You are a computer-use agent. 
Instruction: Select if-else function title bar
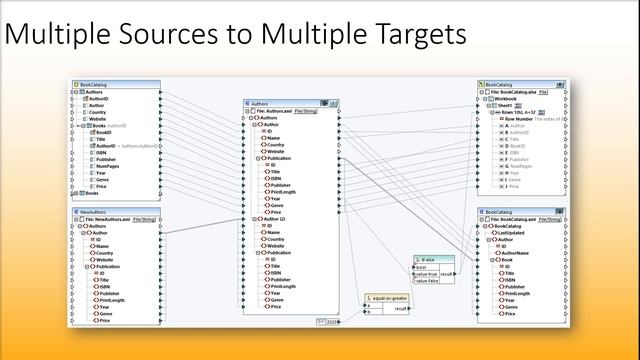coord(434,259)
